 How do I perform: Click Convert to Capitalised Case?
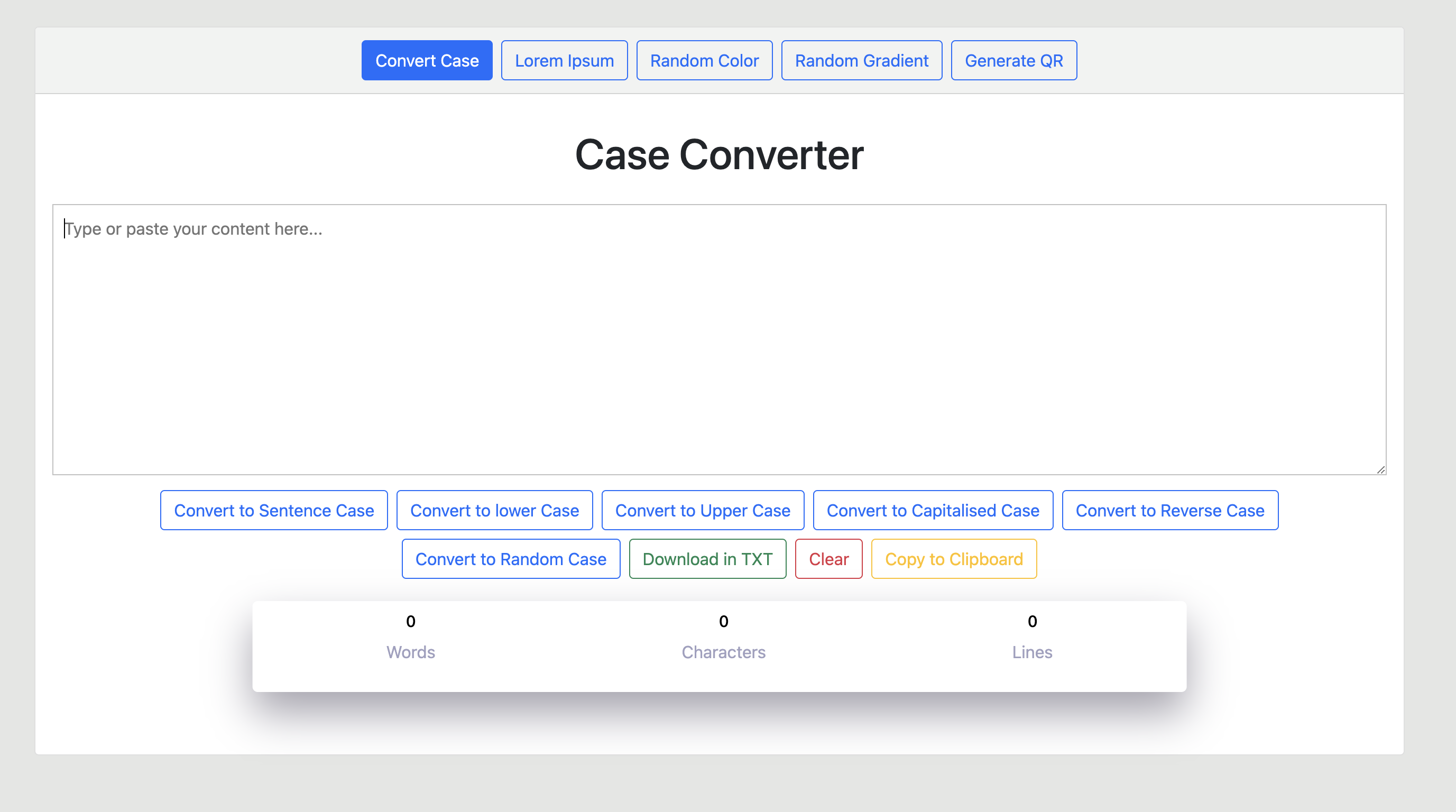point(932,510)
